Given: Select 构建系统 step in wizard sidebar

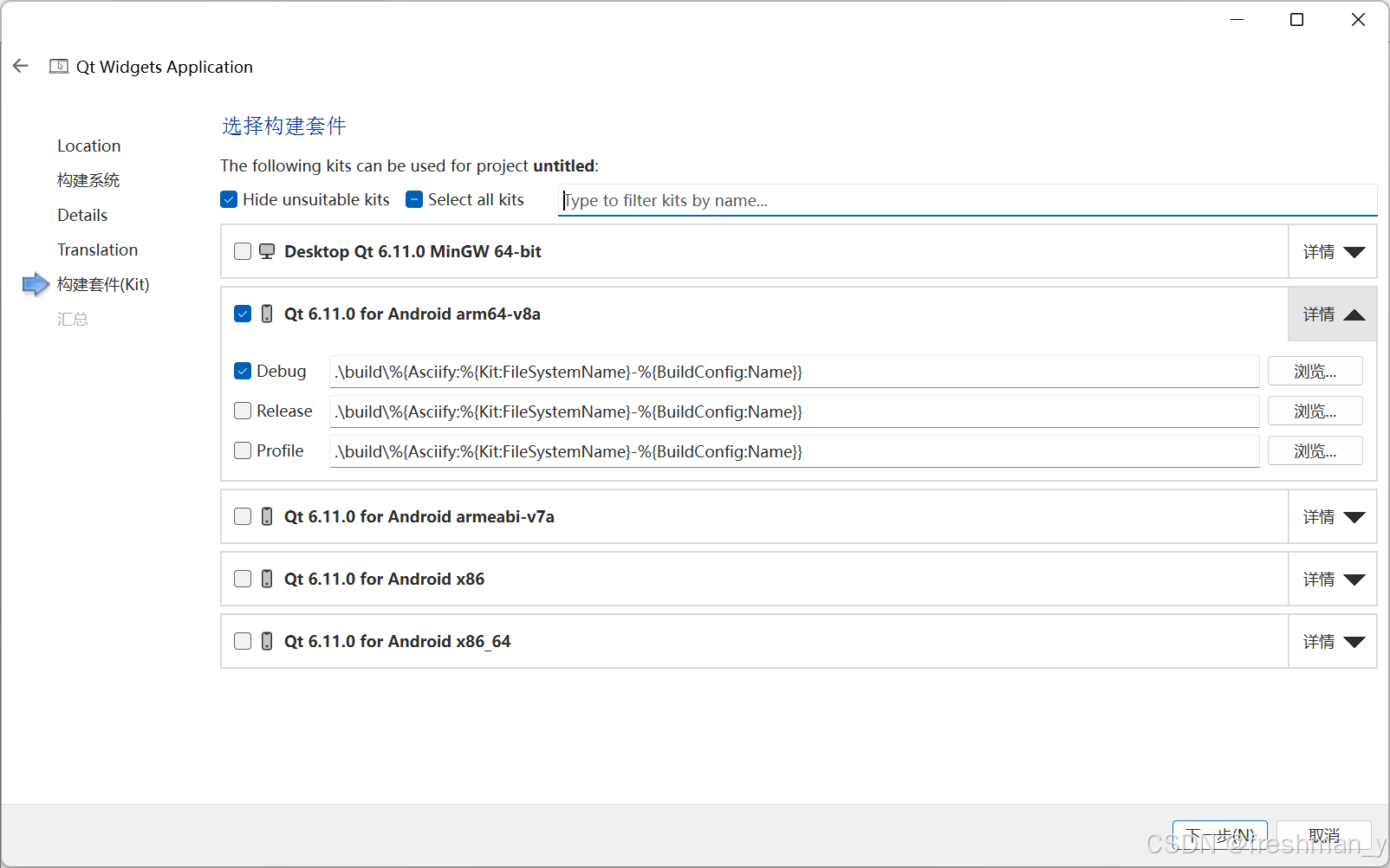Looking at the screenshot, I should tap(88, 180).
